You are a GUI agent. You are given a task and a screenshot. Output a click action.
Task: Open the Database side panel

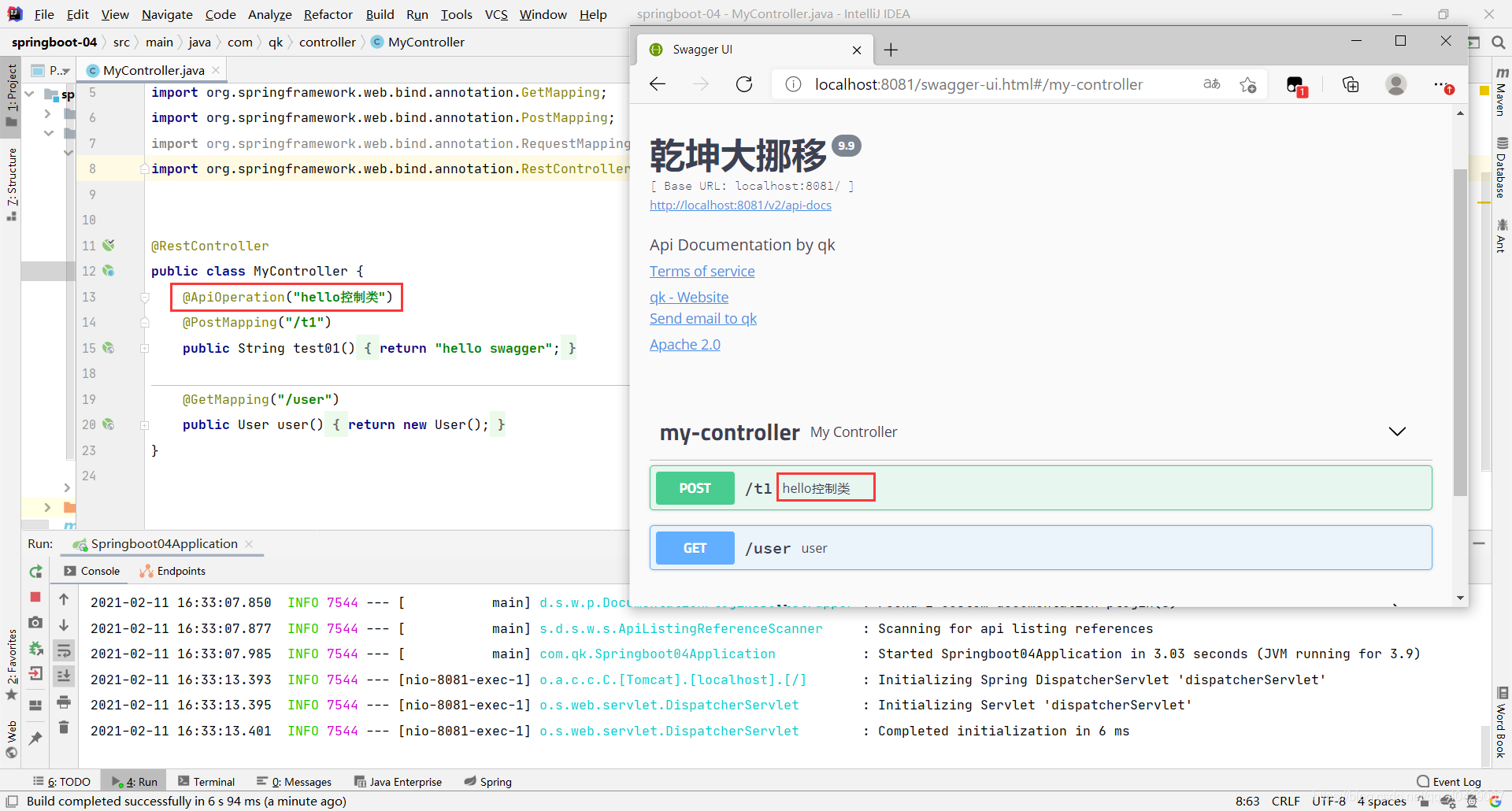[1501, 167]
